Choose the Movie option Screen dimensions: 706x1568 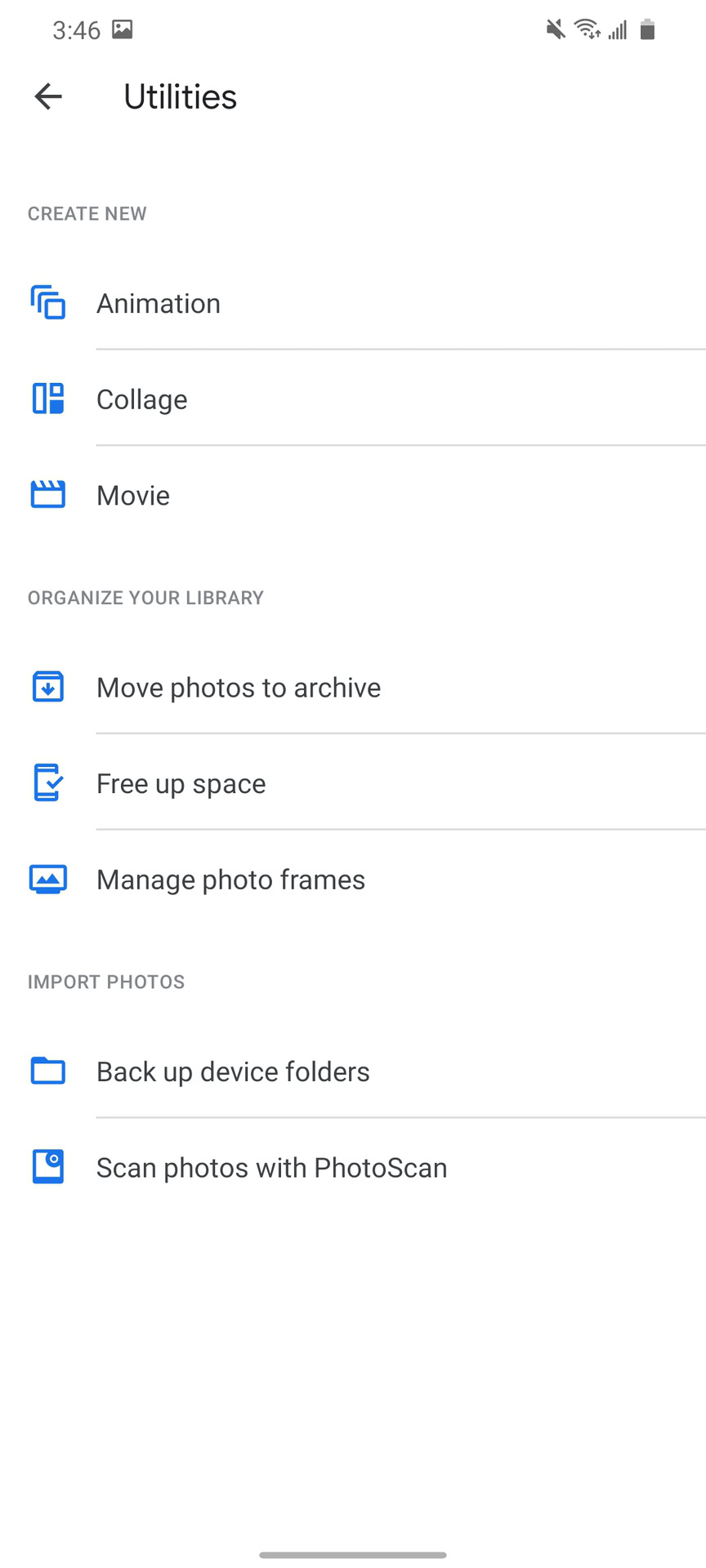133,496
